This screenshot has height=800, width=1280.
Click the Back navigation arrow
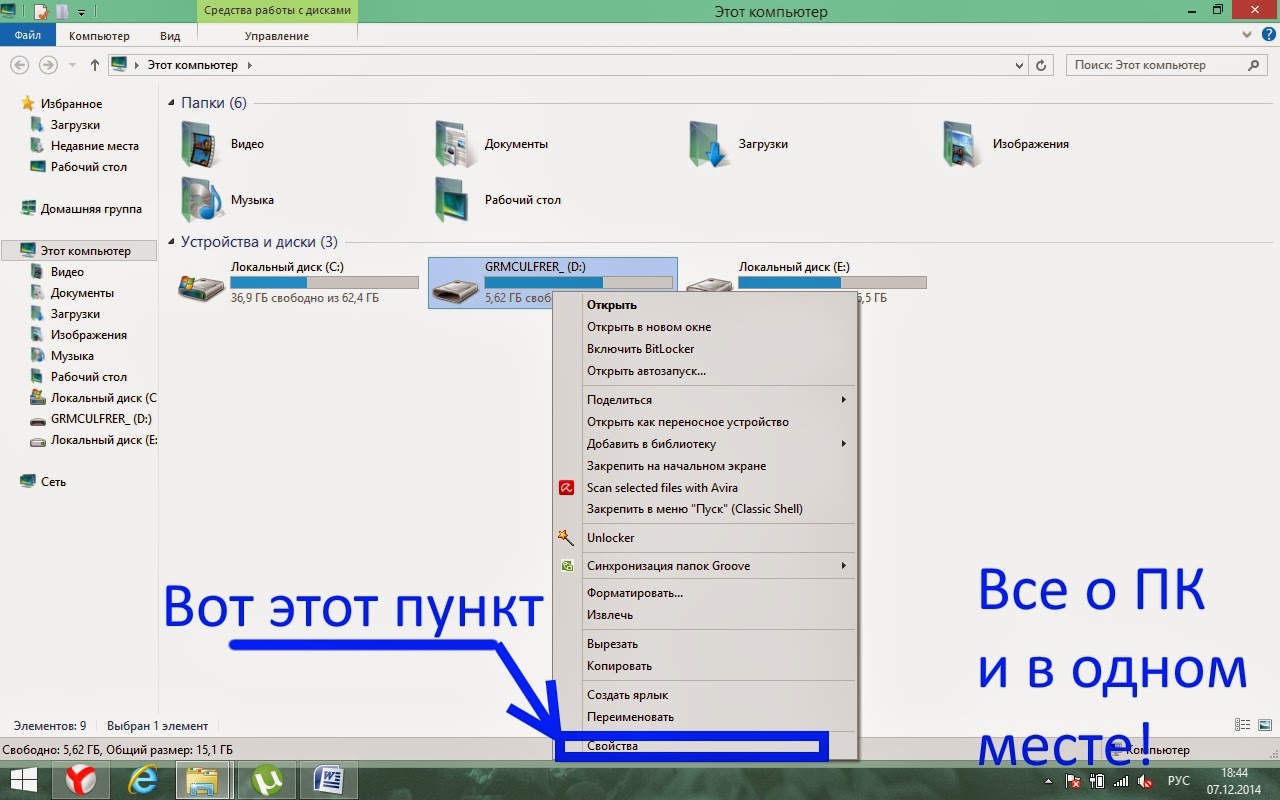[19, 65]
